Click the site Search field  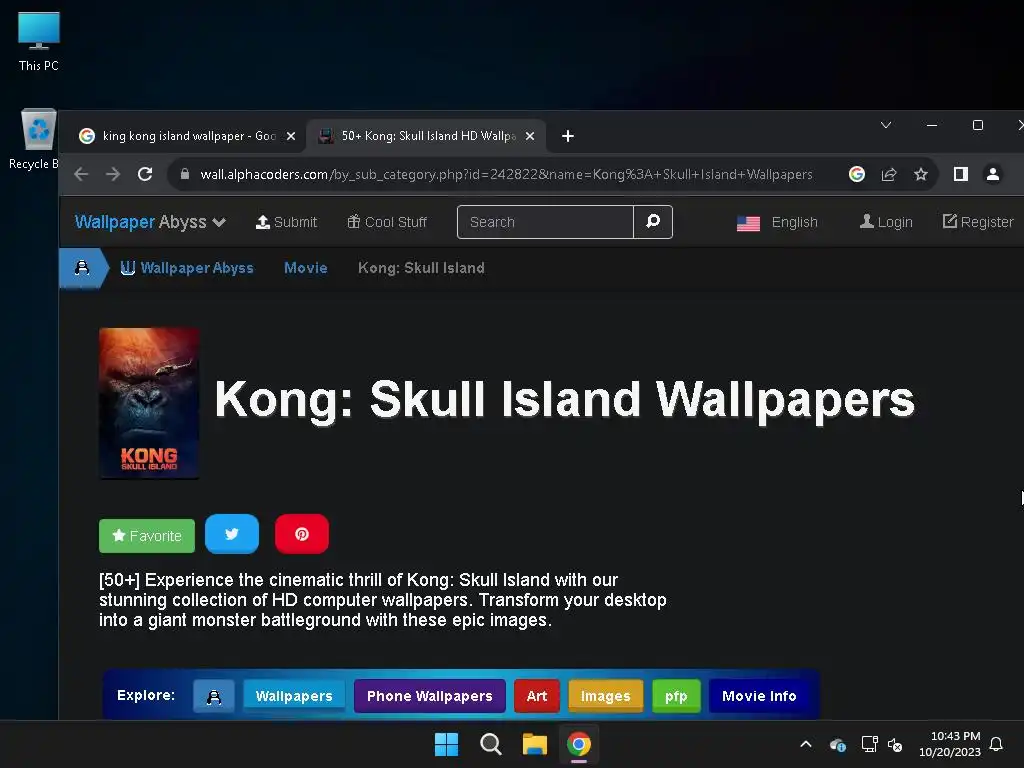coord(545,222)
